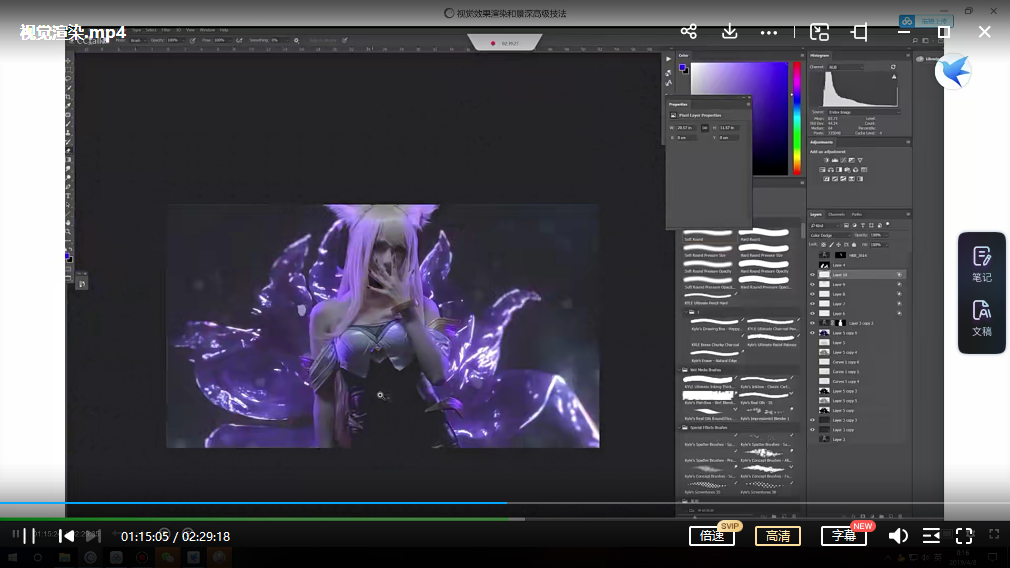Image resolution: width=1010 pixels, height=568 pixels.
Task: Click the histogram cached data warning triangle
Action: 894,77
